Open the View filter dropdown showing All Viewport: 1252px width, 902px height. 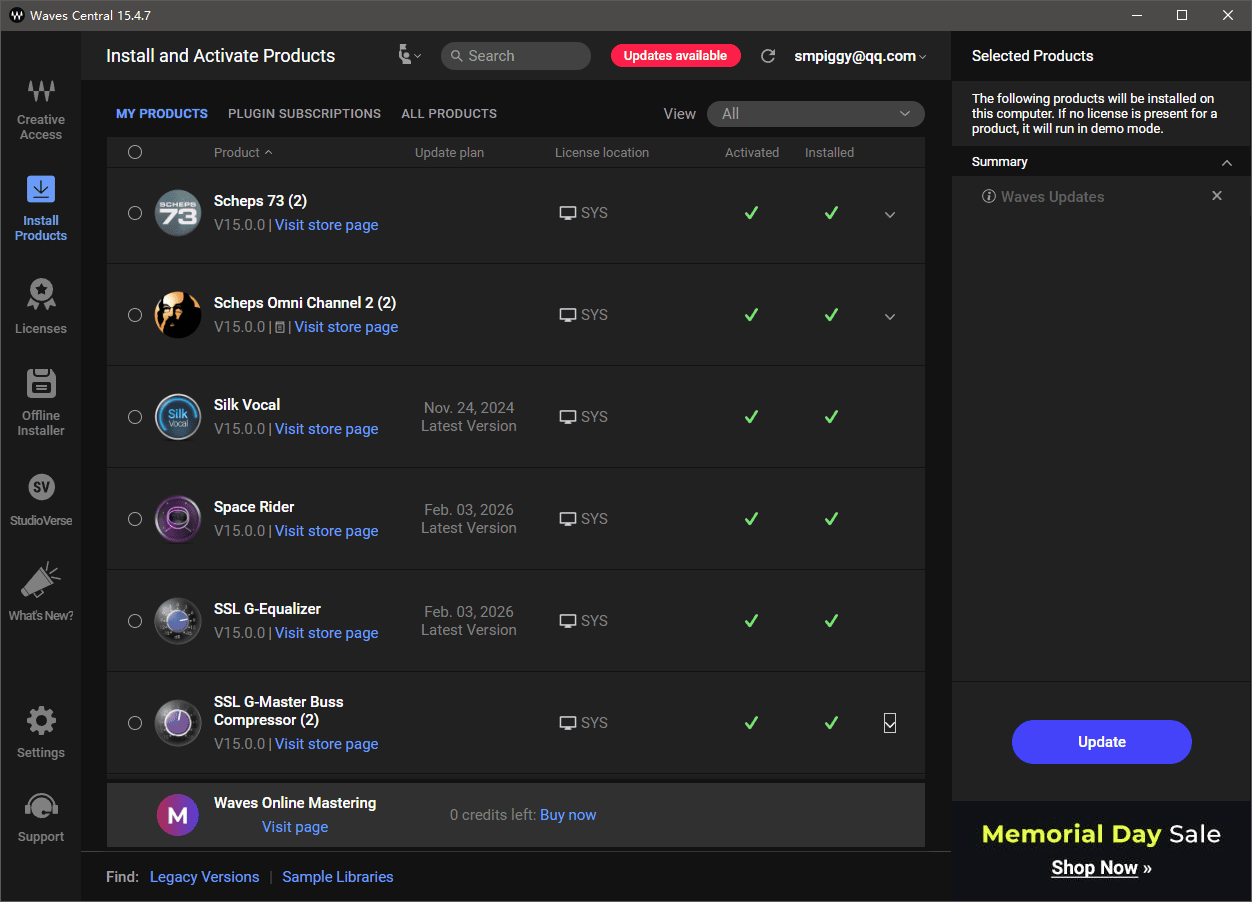click(x=816, y=114)
